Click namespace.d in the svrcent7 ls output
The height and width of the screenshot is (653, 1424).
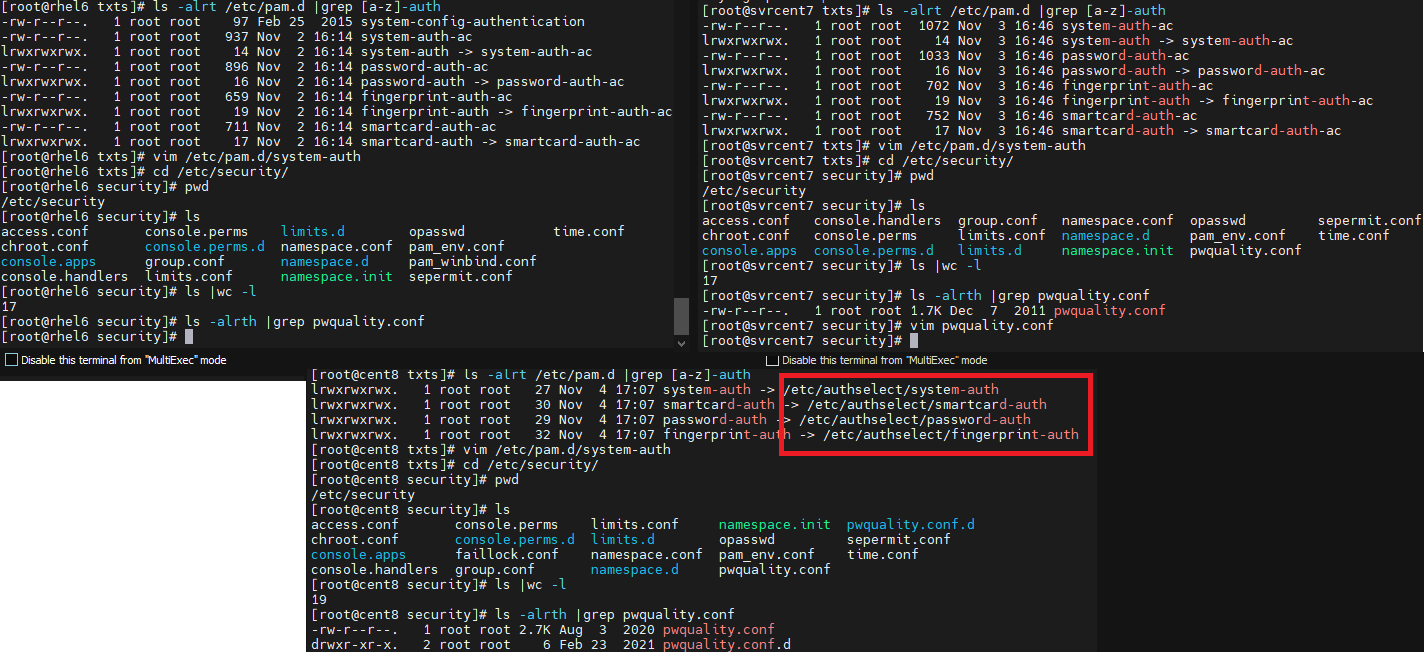point(1106,235)
